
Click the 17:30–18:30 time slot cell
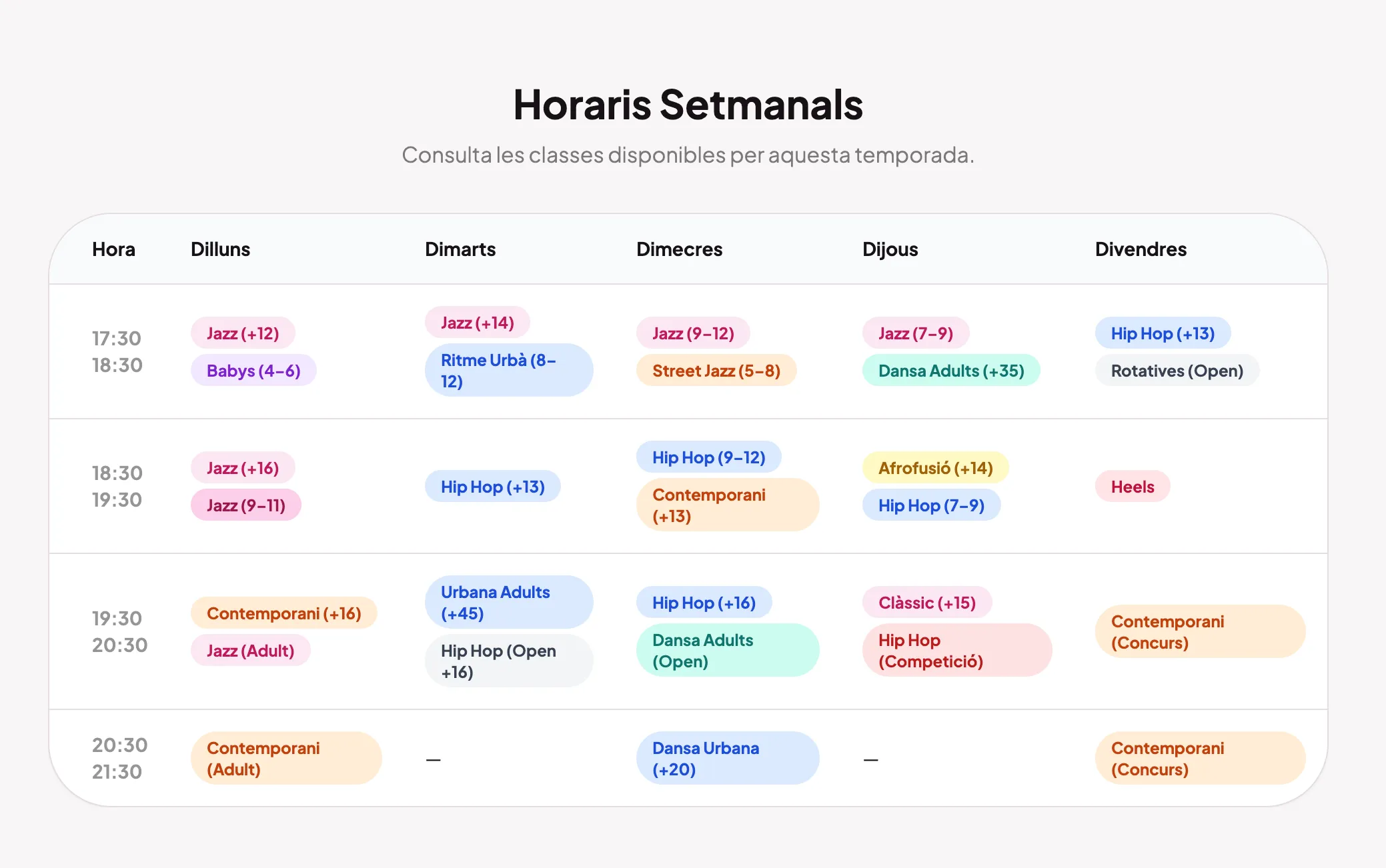click(117, 352)
